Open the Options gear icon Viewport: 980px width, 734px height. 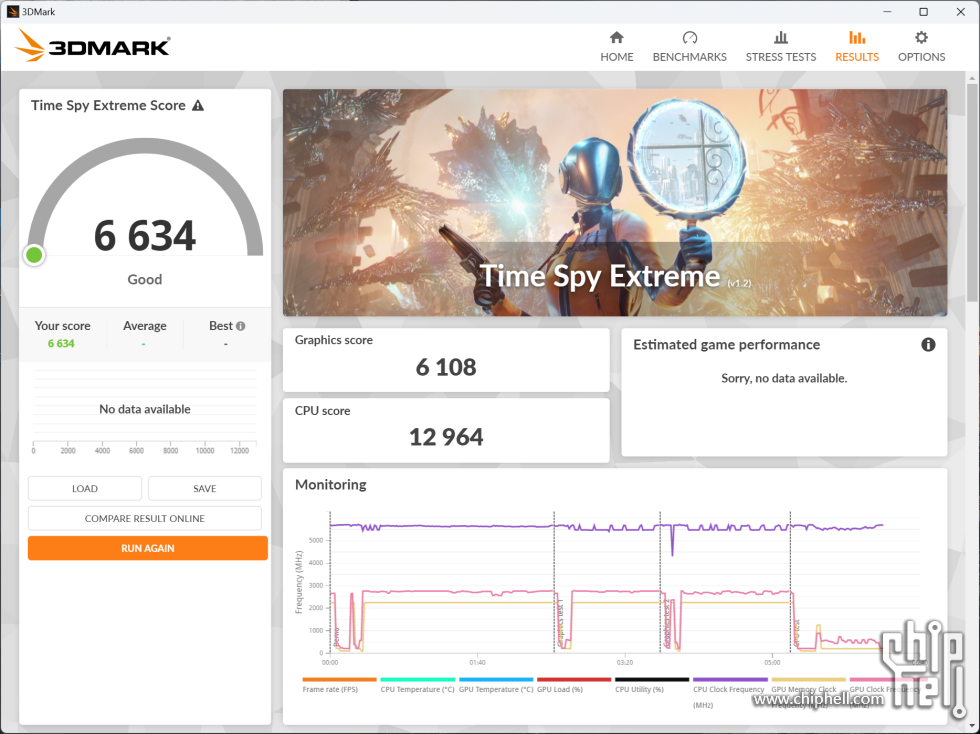point(921,38)
